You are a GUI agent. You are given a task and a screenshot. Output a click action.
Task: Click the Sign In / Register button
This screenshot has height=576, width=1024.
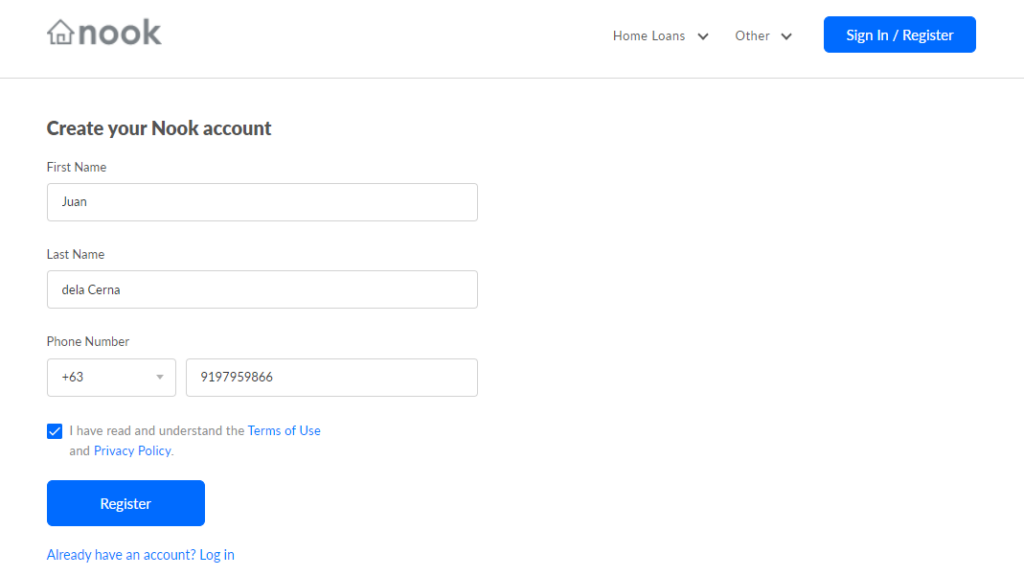coord(899,35)
